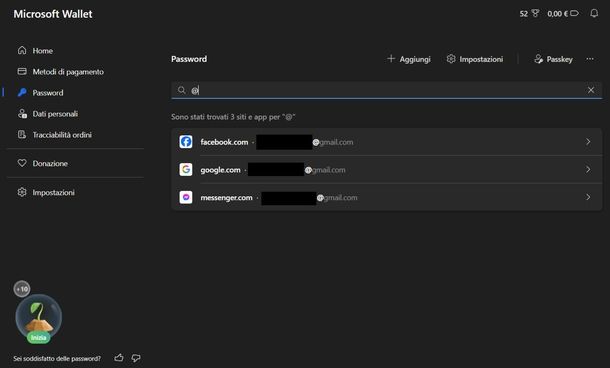Click the Dati personali person-lock icon
This screenshot has width=610, height=368.
point(22,114)
